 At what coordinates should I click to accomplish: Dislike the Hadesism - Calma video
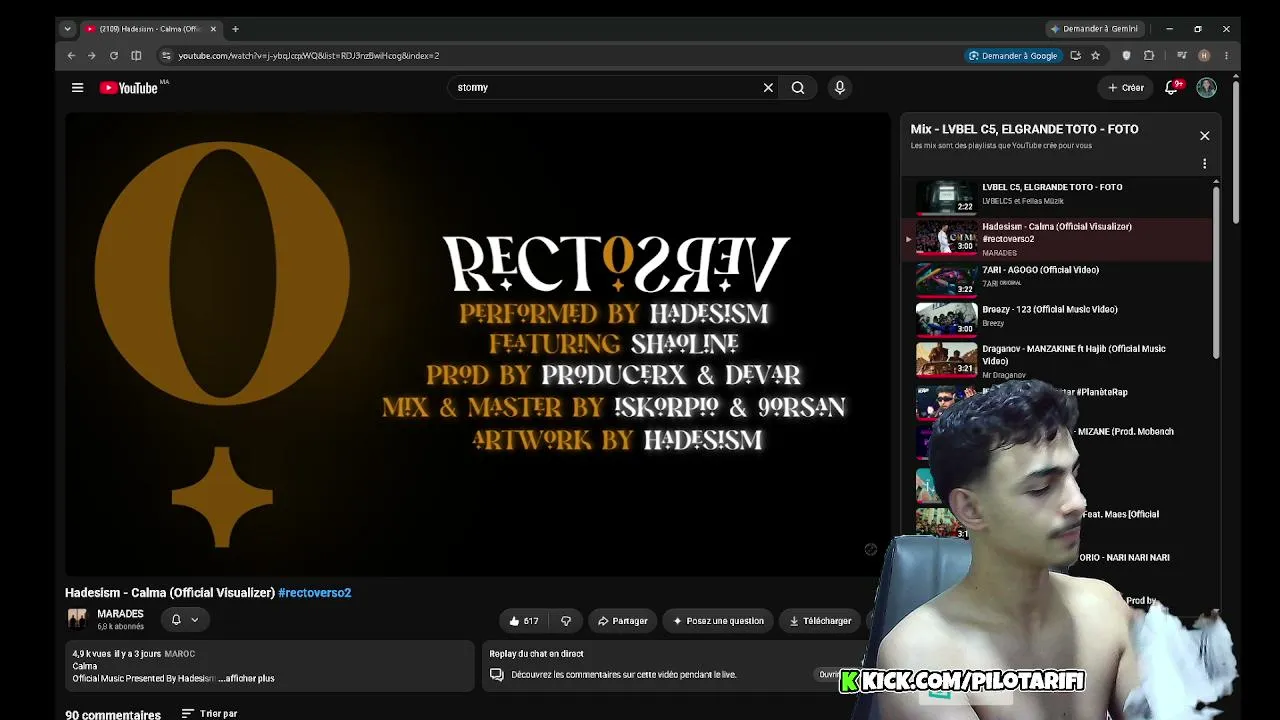pyautogui.click(x=566, y=621)
